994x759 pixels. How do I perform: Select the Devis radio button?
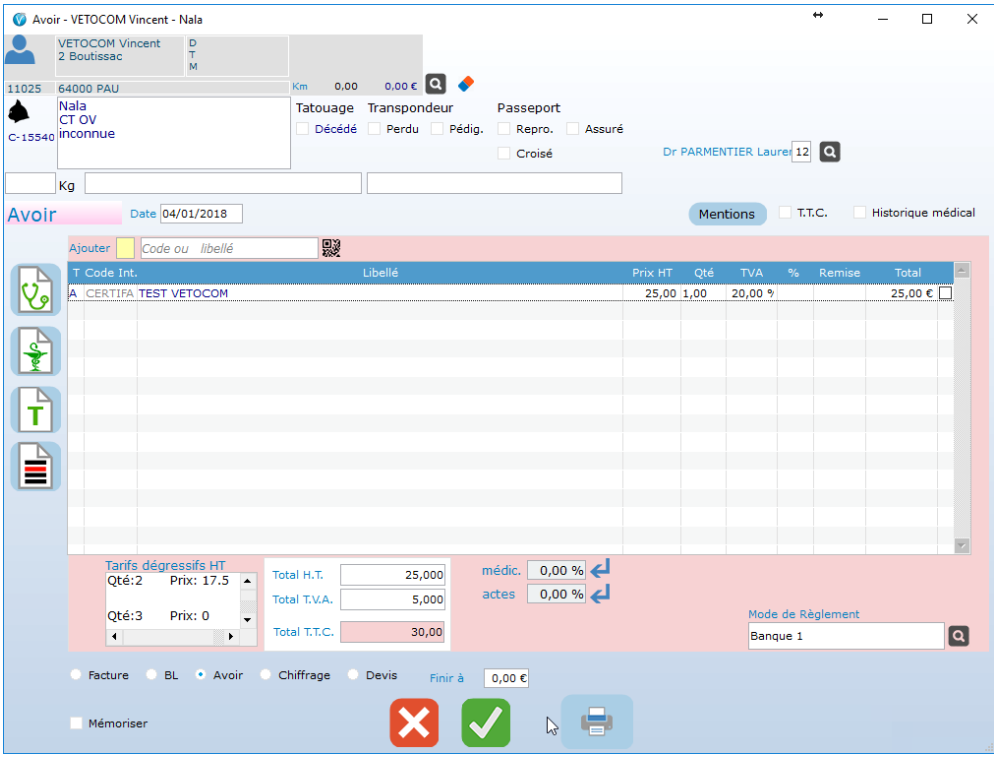[x=353, y=675]
